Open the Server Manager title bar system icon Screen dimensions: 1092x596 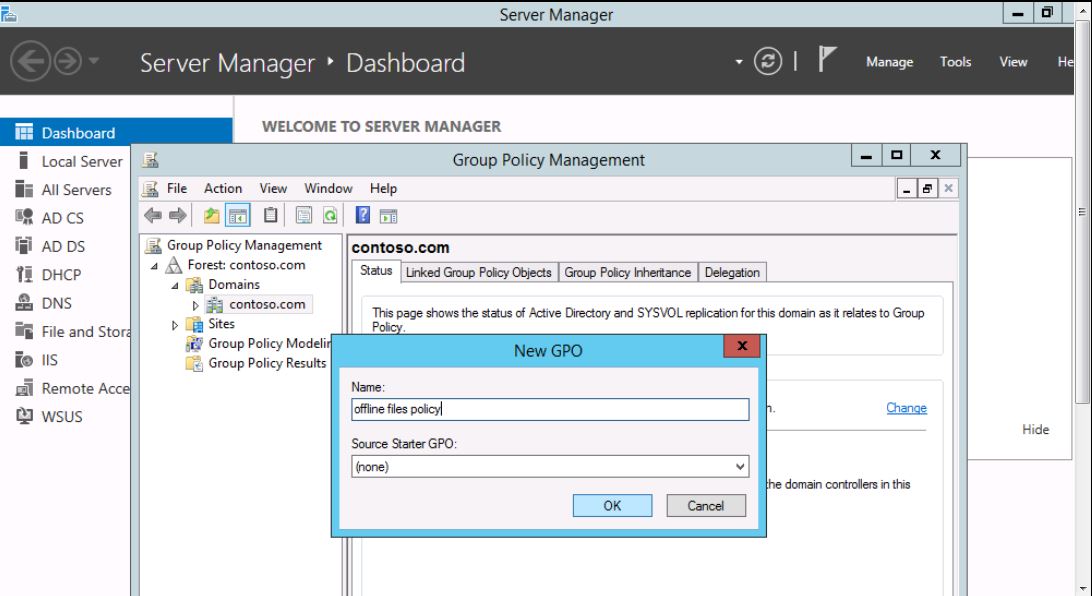coord(8,13)
